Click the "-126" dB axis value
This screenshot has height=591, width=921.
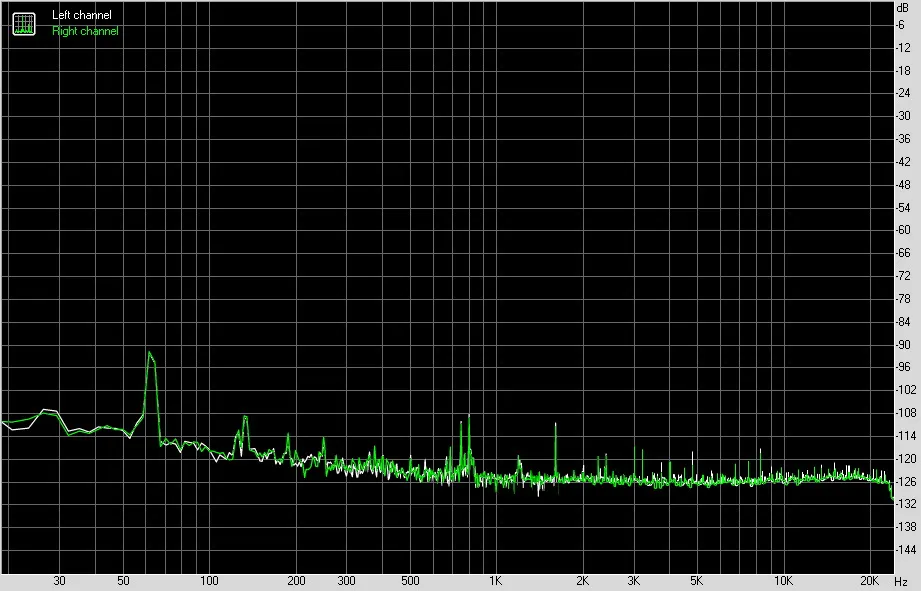click(906, 481)
